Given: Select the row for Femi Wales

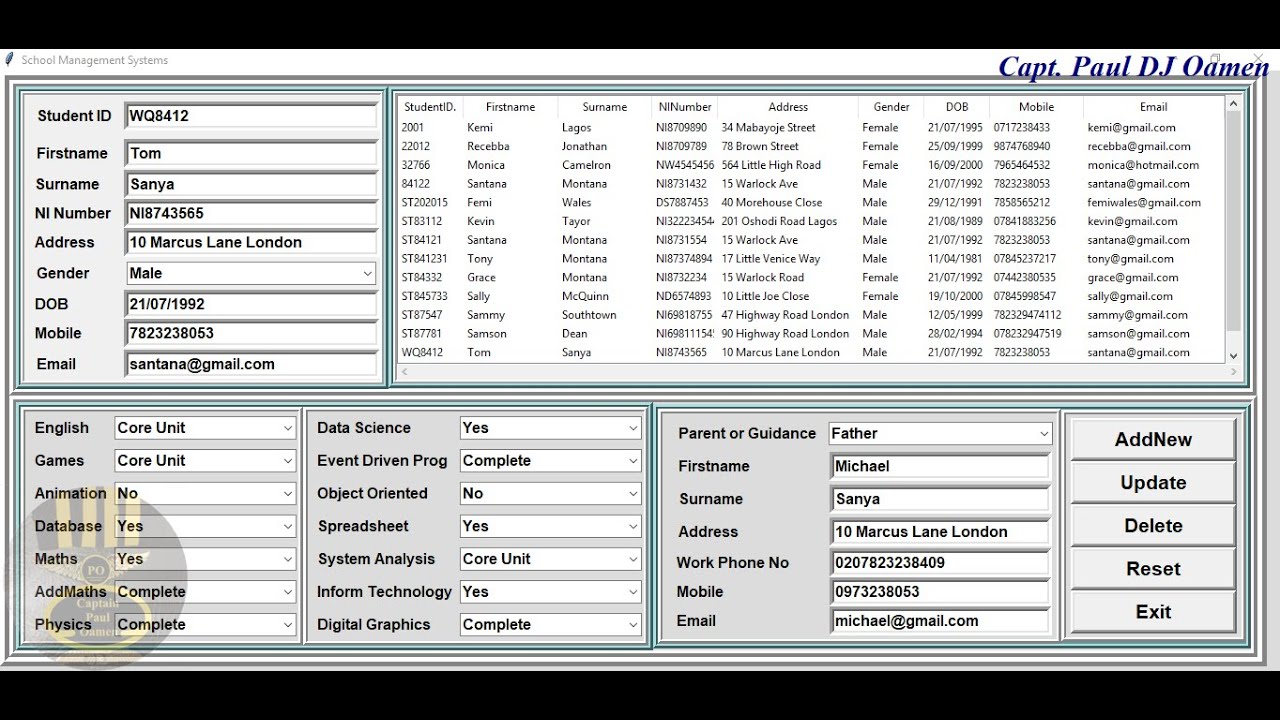Looking at the screenshot, I should (811, 202).
